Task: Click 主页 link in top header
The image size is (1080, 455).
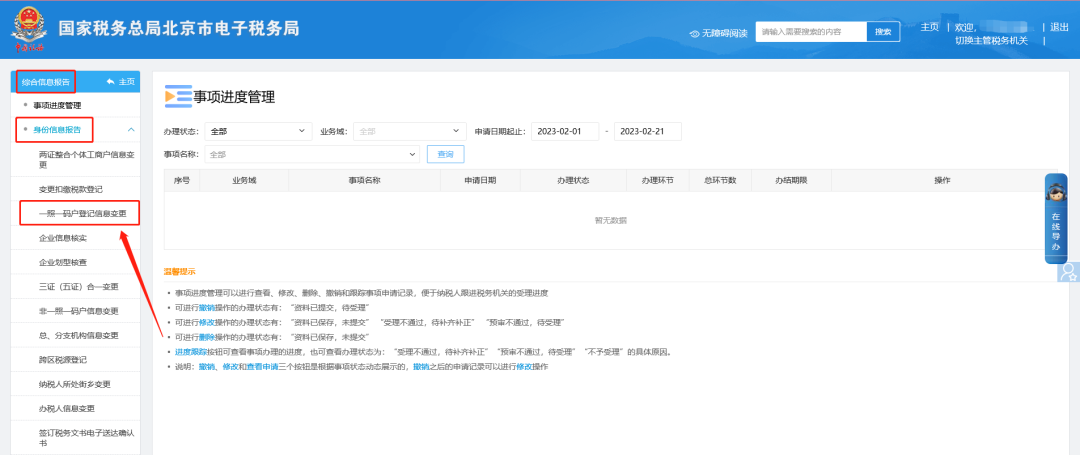Action: point(929,27)
